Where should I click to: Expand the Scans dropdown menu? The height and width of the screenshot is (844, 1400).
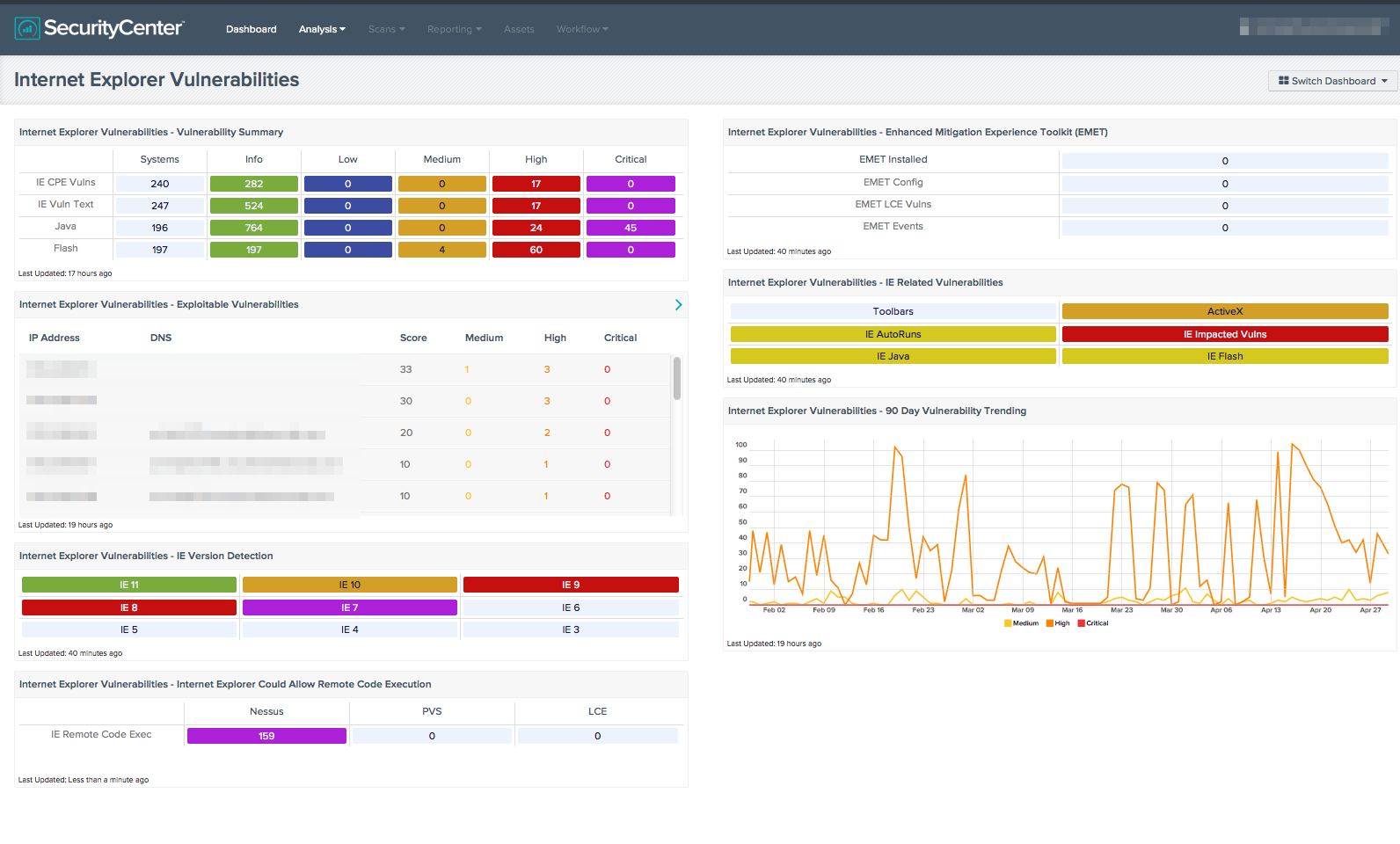point(387,29)
